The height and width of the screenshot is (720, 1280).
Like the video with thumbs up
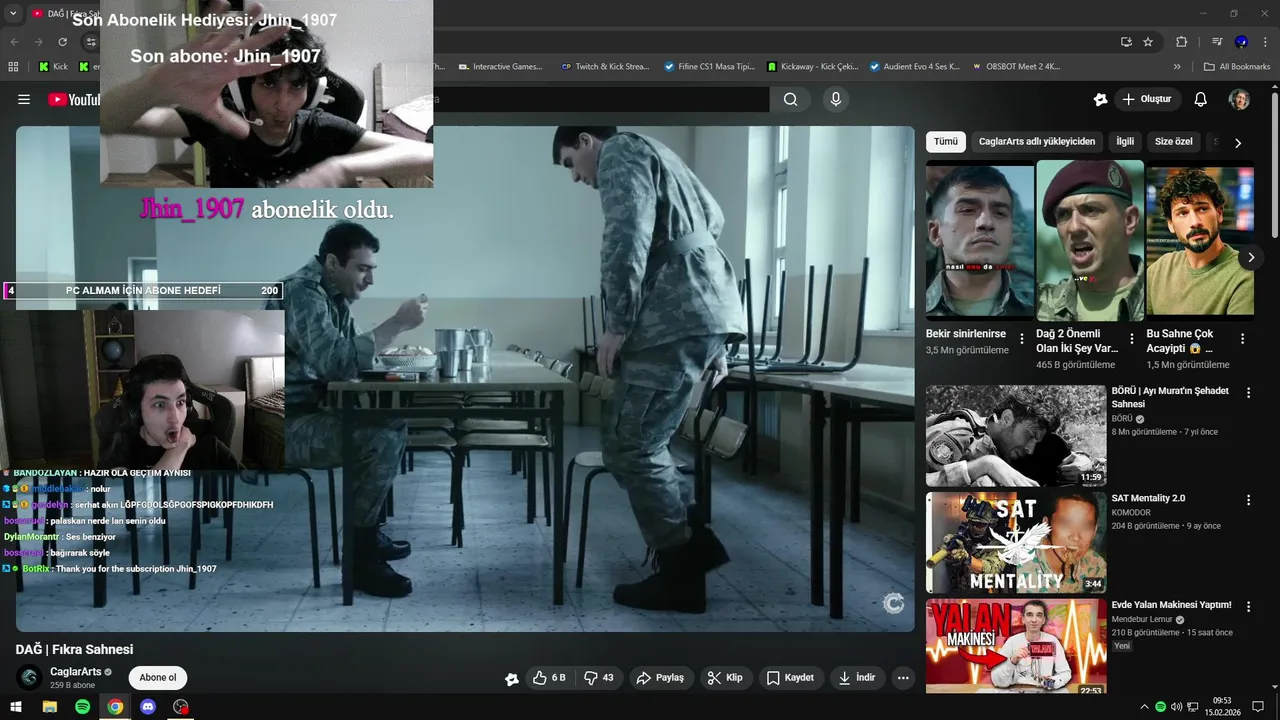tap(550, 678)
